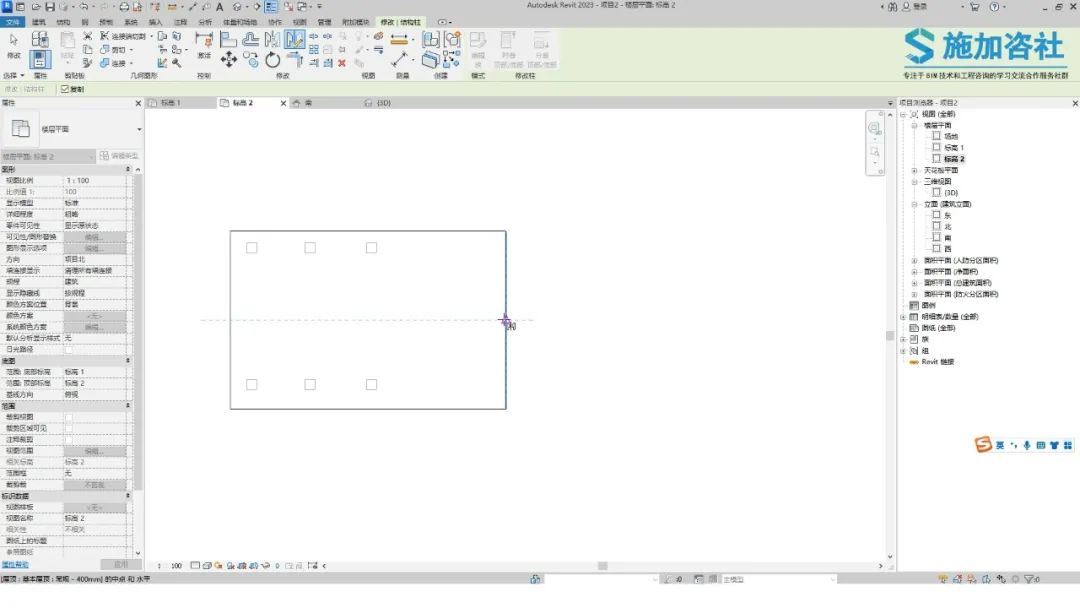Toggle the 裁剪视图 checkbox in properties
1080x608 pixels.
68,417
